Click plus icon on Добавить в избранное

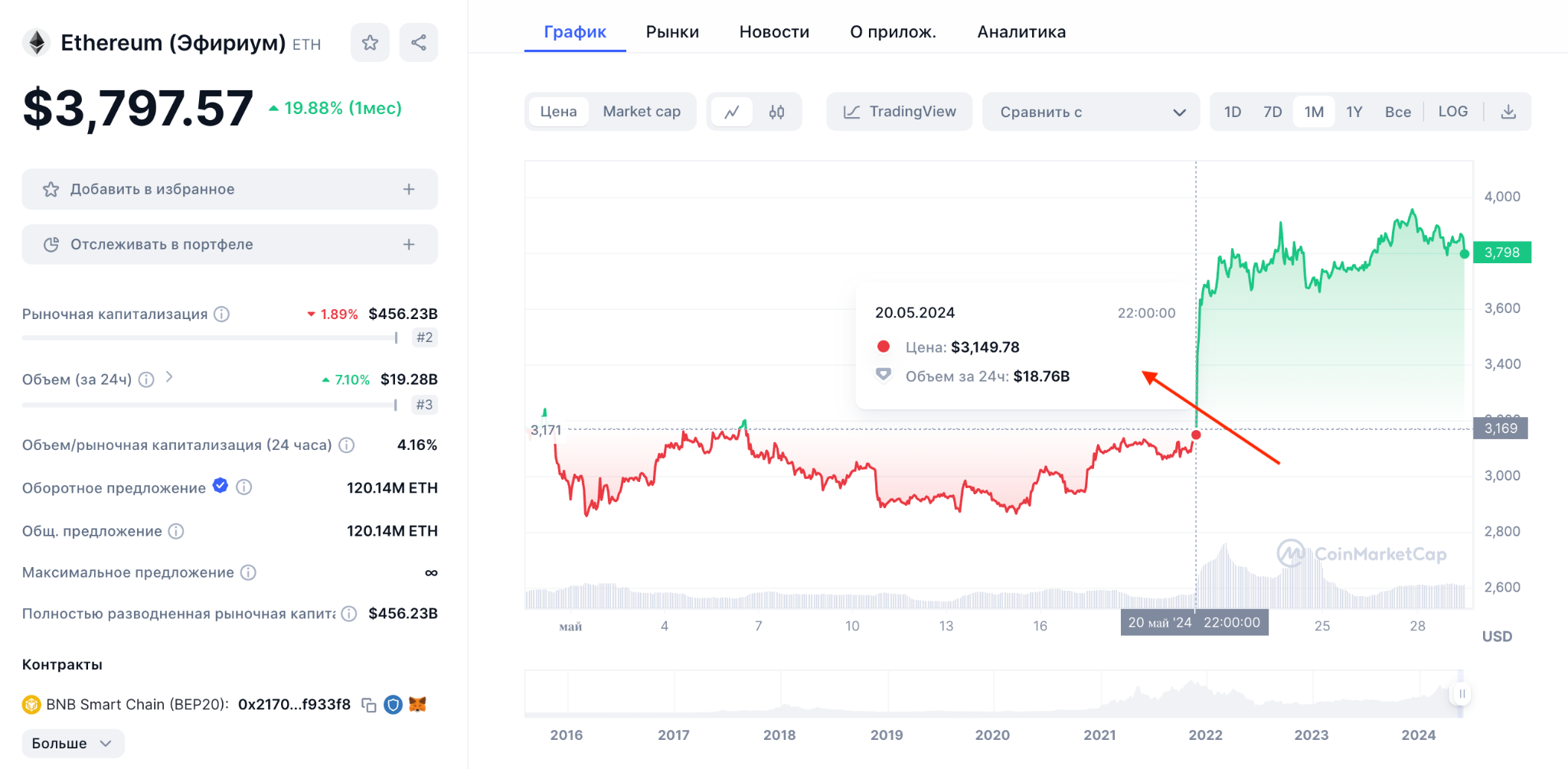pos(409,189)
